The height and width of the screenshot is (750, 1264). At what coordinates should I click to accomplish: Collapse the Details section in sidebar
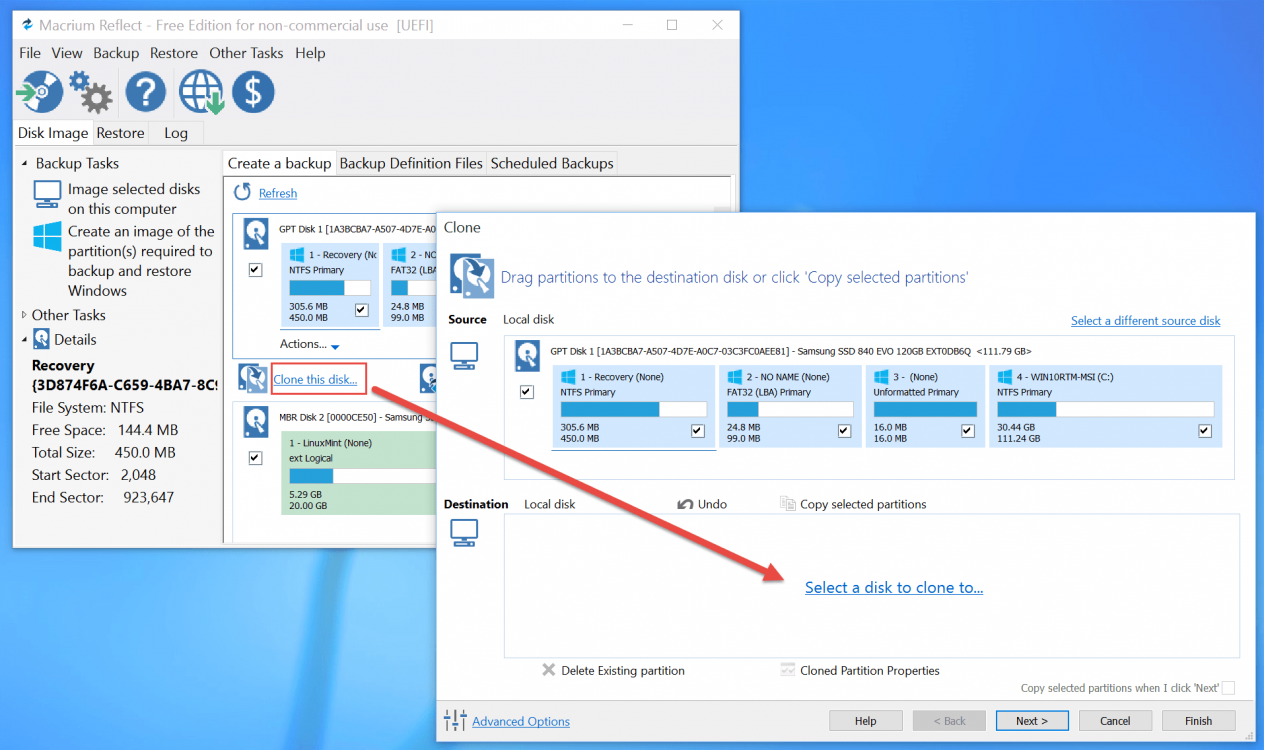coord(25,339)
